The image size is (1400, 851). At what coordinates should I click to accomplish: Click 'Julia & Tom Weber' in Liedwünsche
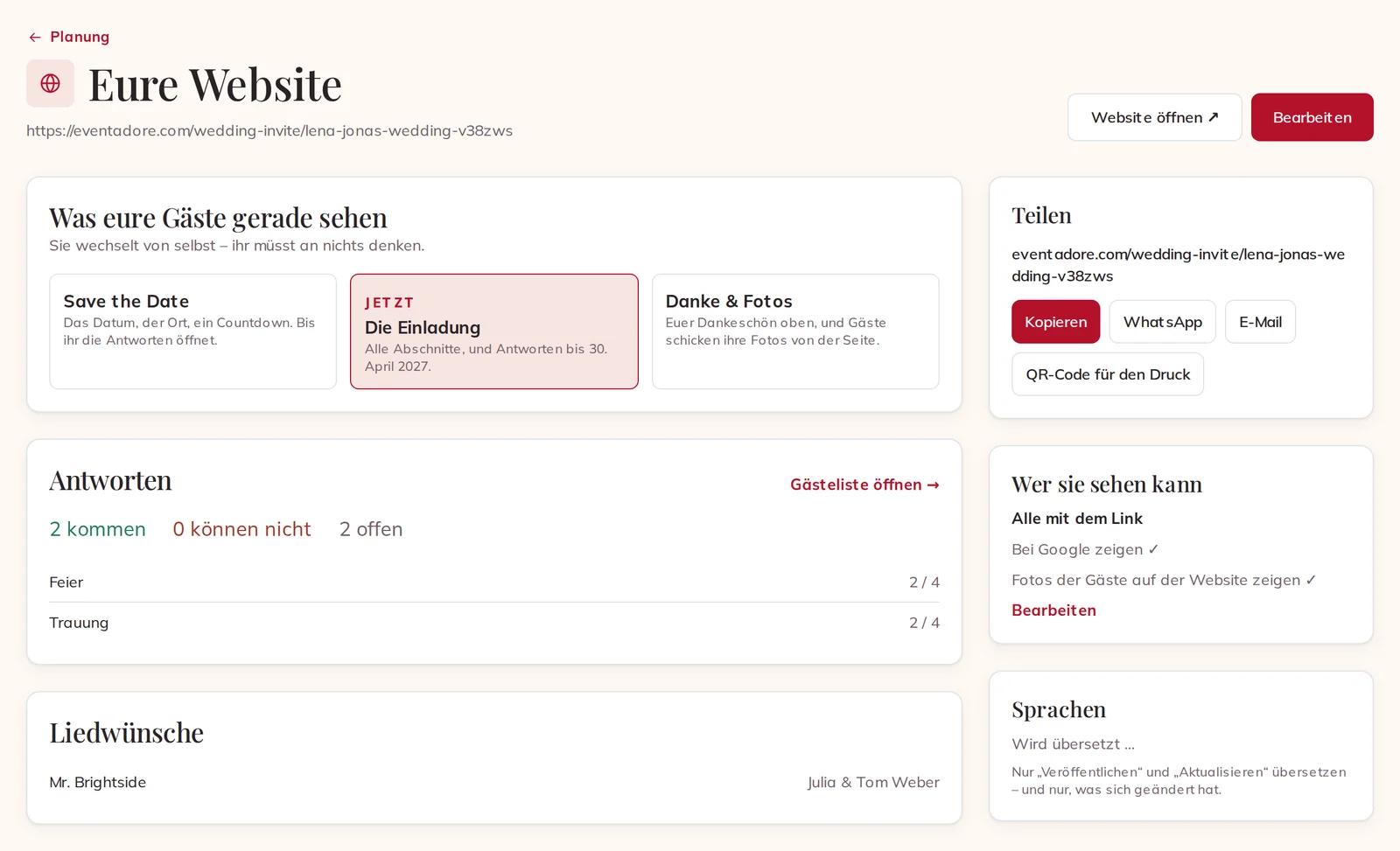(873, 782)
